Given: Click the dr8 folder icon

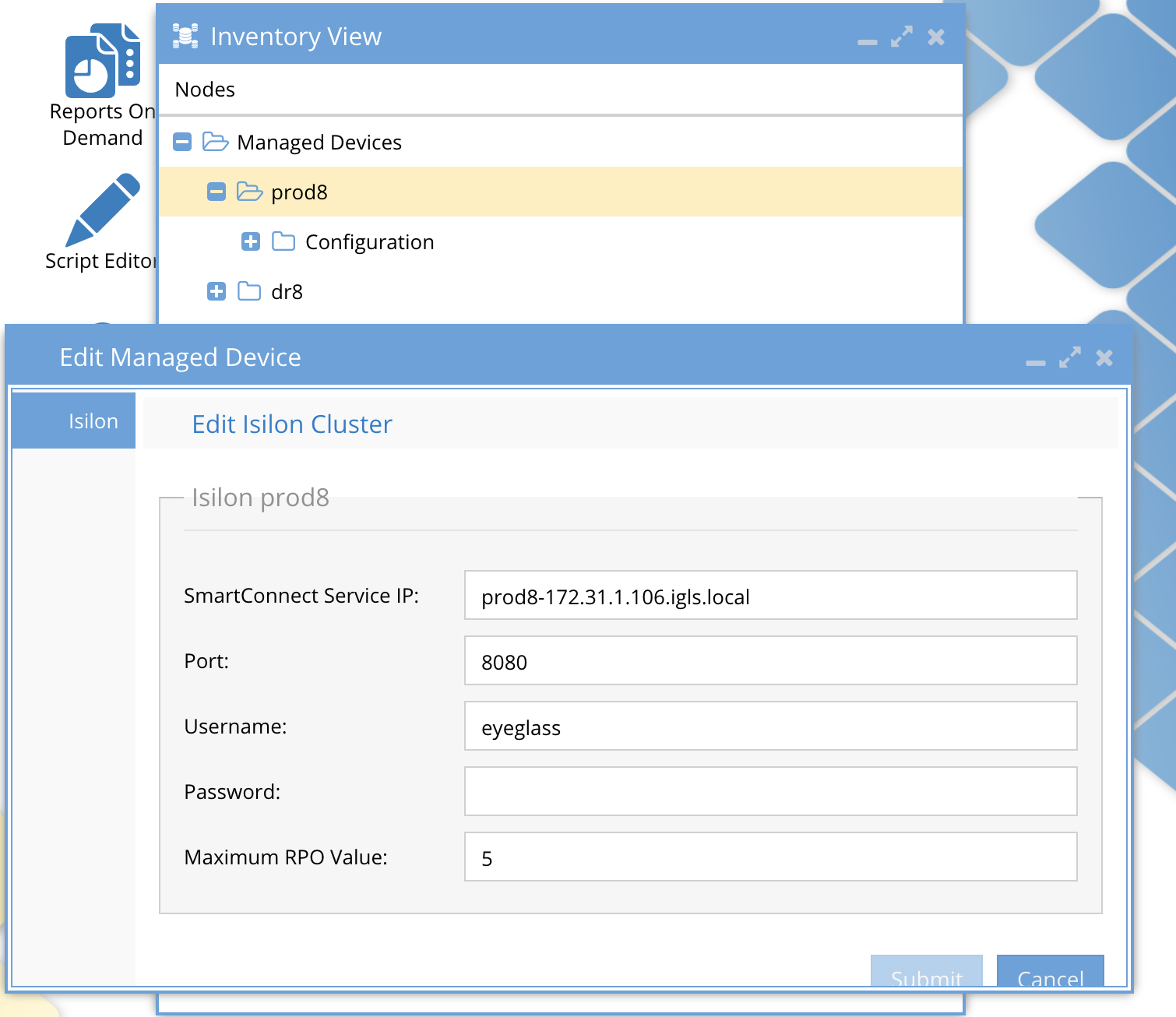Looking at the screenshot, I should click(249, 291).
